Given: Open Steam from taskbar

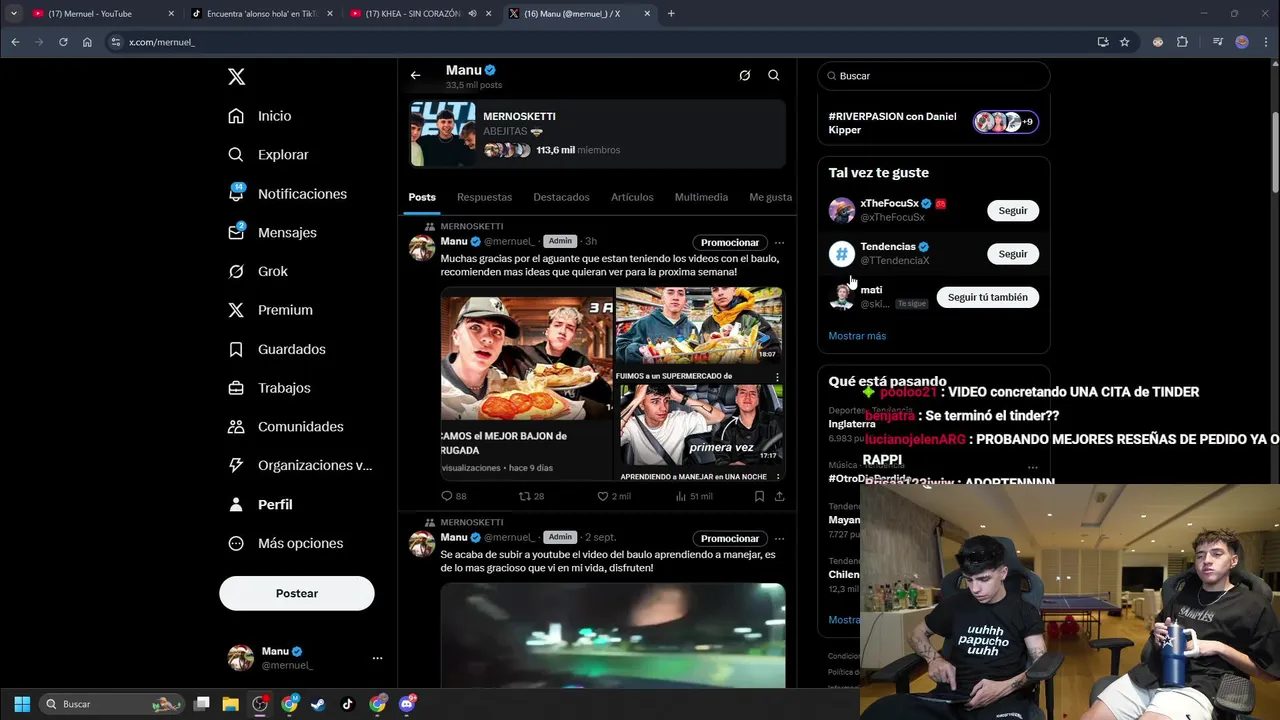Looking at the screenshot, I should pyautogui.click(x=318, y=704).
